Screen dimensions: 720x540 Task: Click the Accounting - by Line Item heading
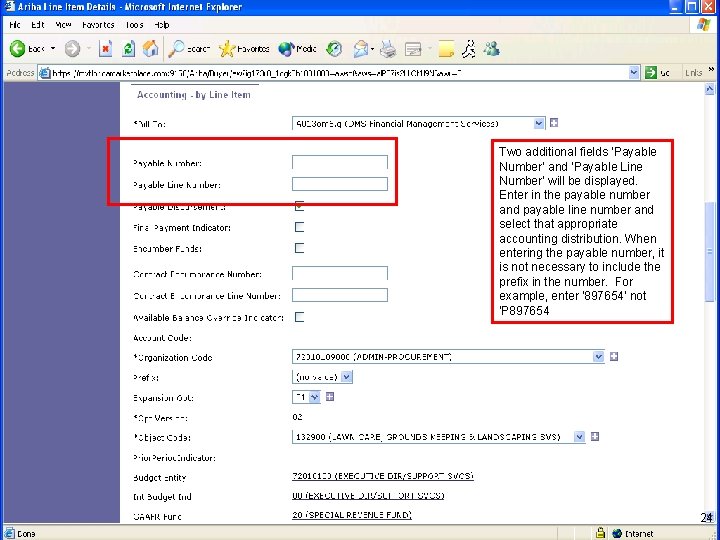pyautogui.click(x=194, y=95)
